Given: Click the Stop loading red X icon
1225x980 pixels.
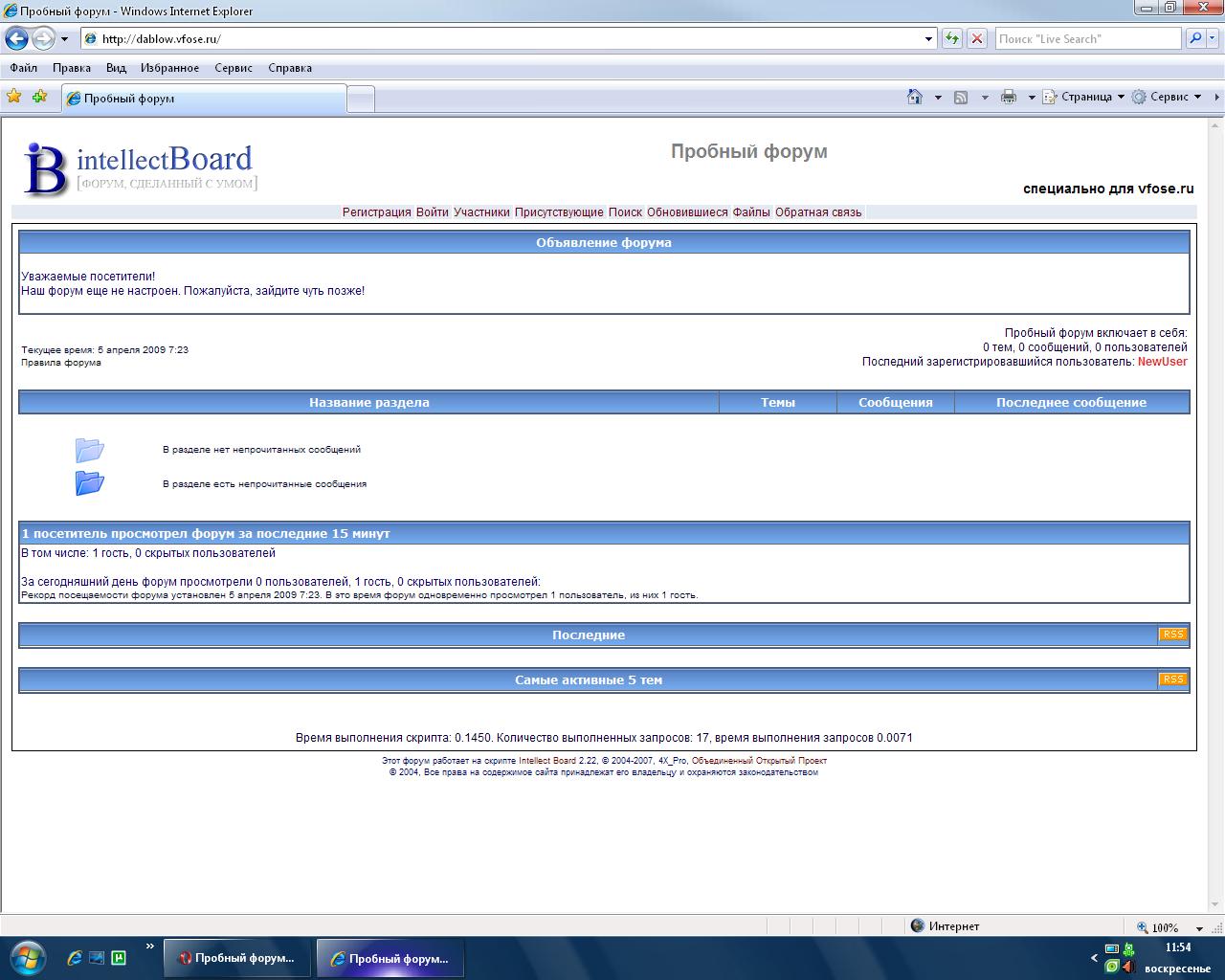Looking at the screenshot, I should [977, 39].
